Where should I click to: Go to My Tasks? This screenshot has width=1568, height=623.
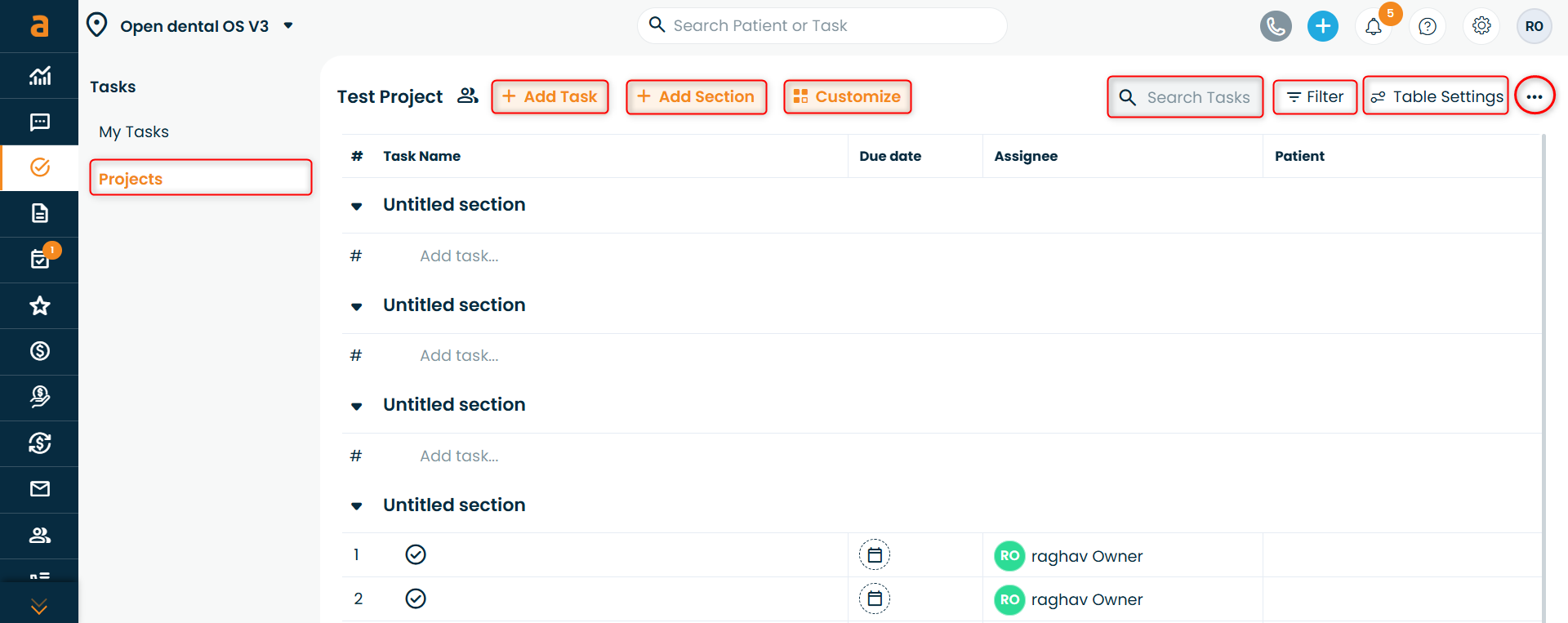[x=134, y=131]
